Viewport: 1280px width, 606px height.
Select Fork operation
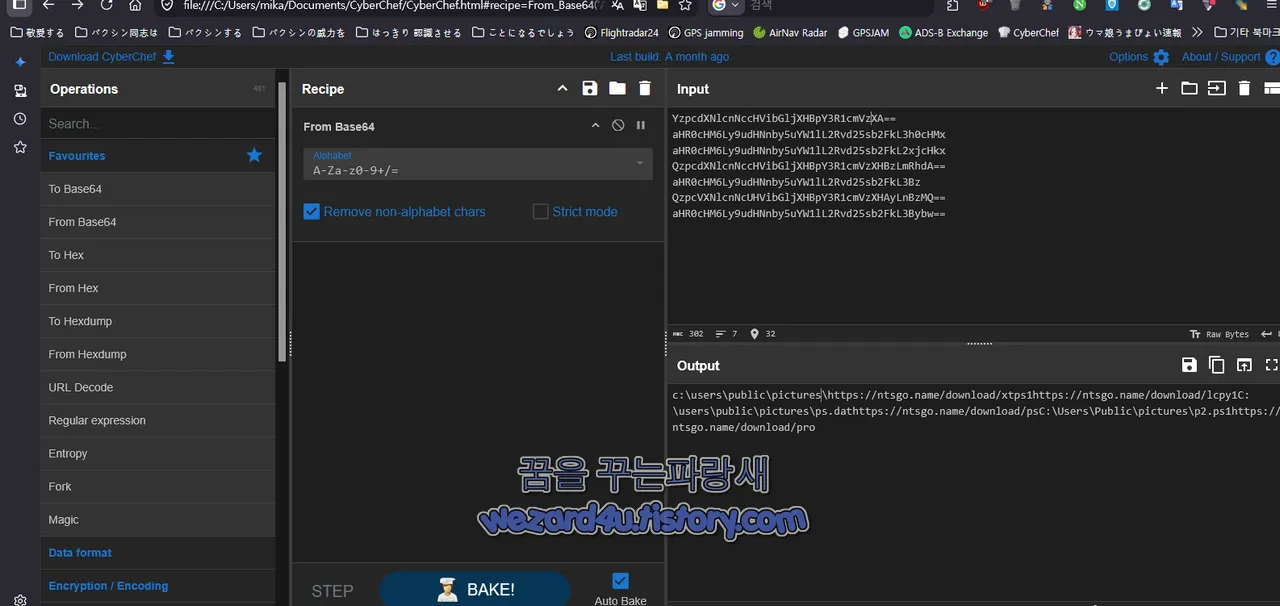(157, 486)
